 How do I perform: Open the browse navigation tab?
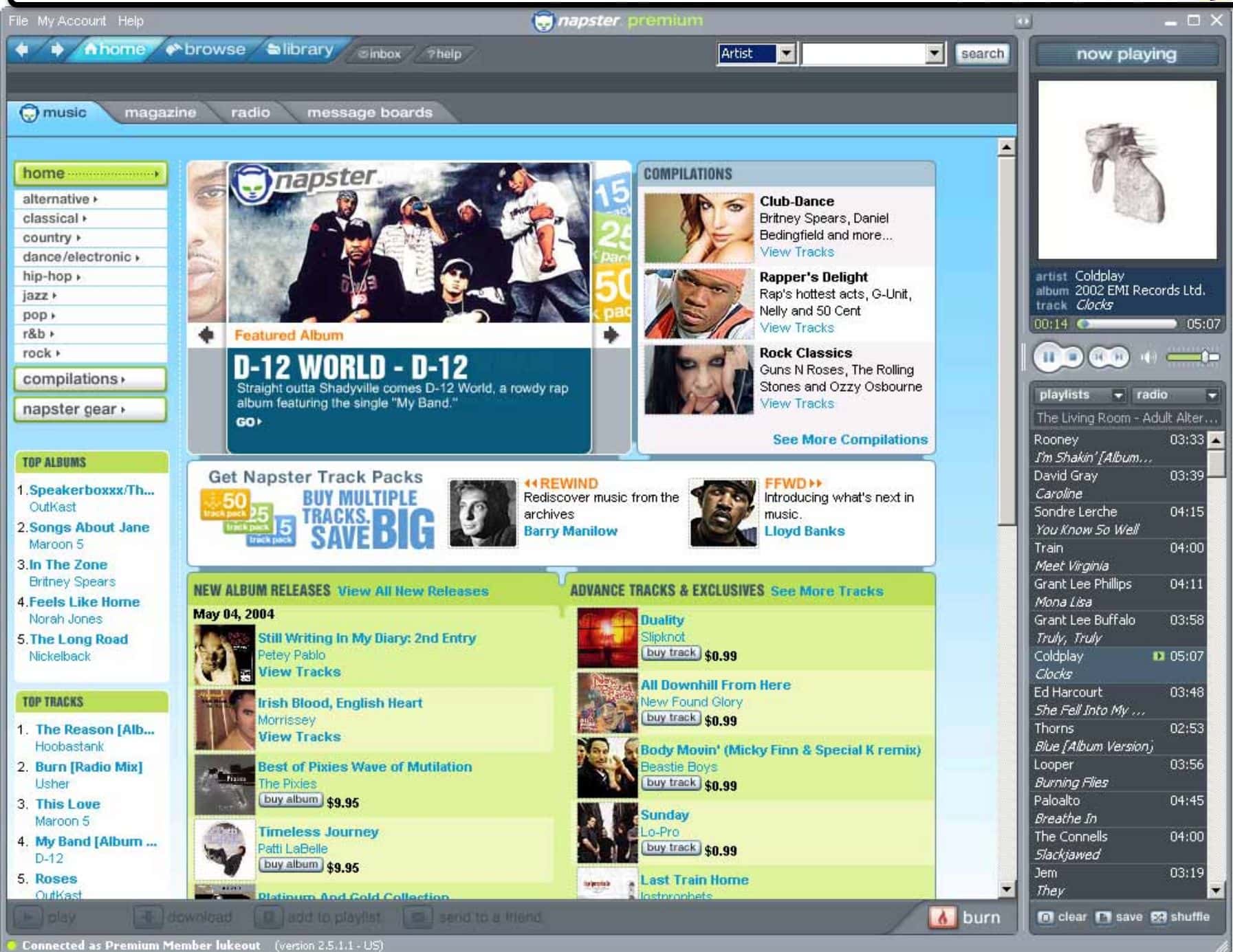click(206, 49)
